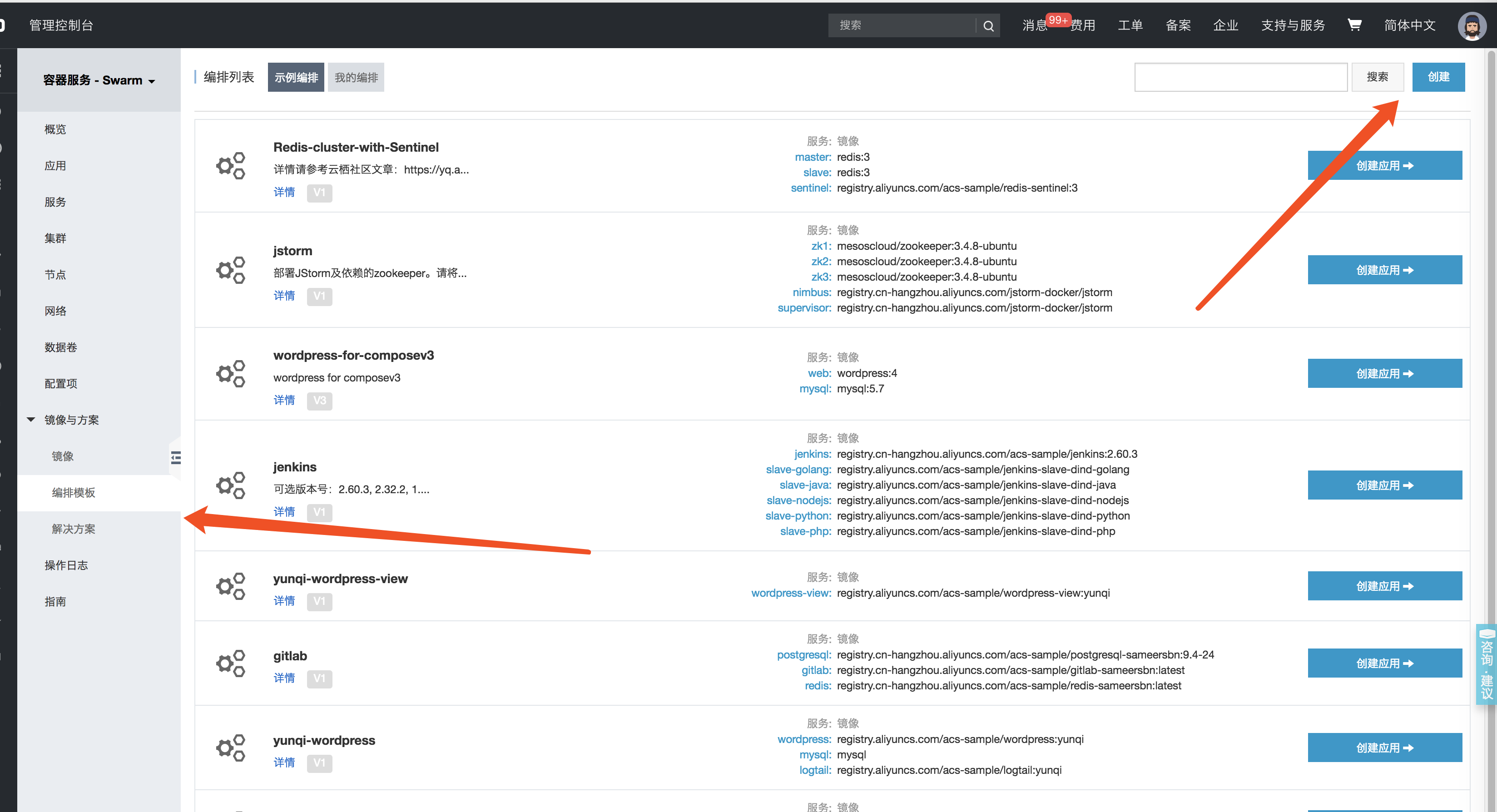Click the gears icon for gitlab template
Screen dimensions: 1497x812
(231, 663)
